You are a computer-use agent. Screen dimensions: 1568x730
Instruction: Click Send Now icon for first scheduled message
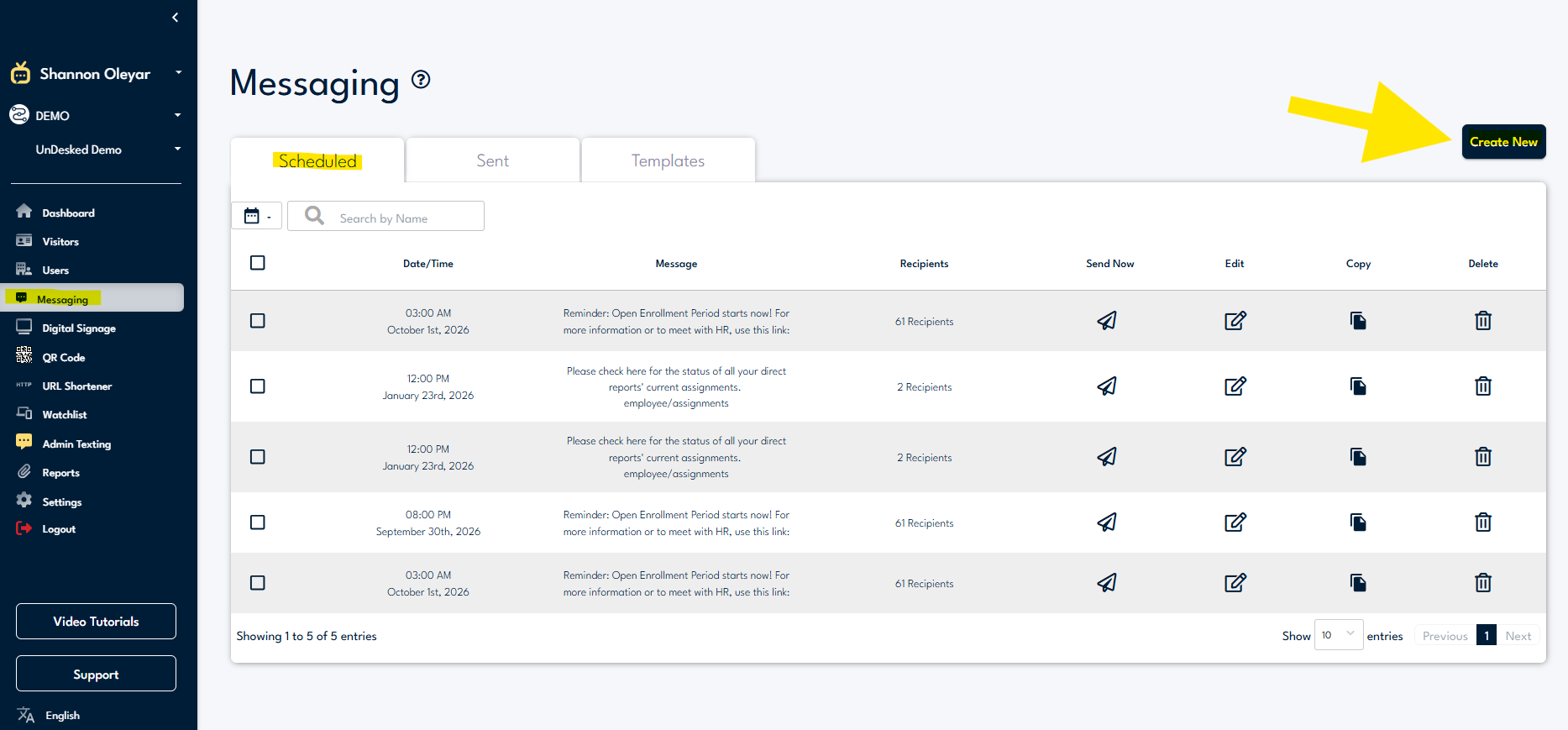tap(1107, 321)
